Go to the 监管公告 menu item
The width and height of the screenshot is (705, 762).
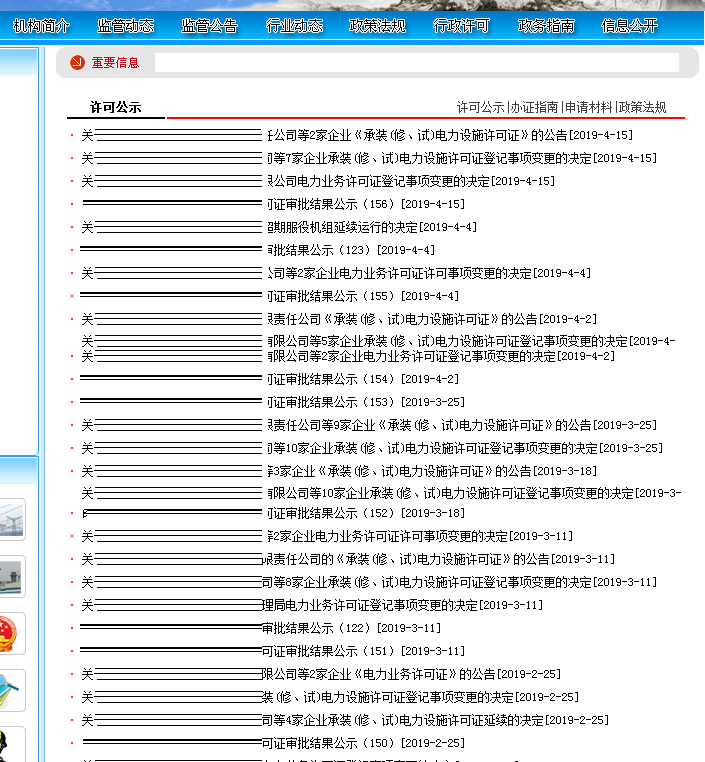click(x=210, y=26)
